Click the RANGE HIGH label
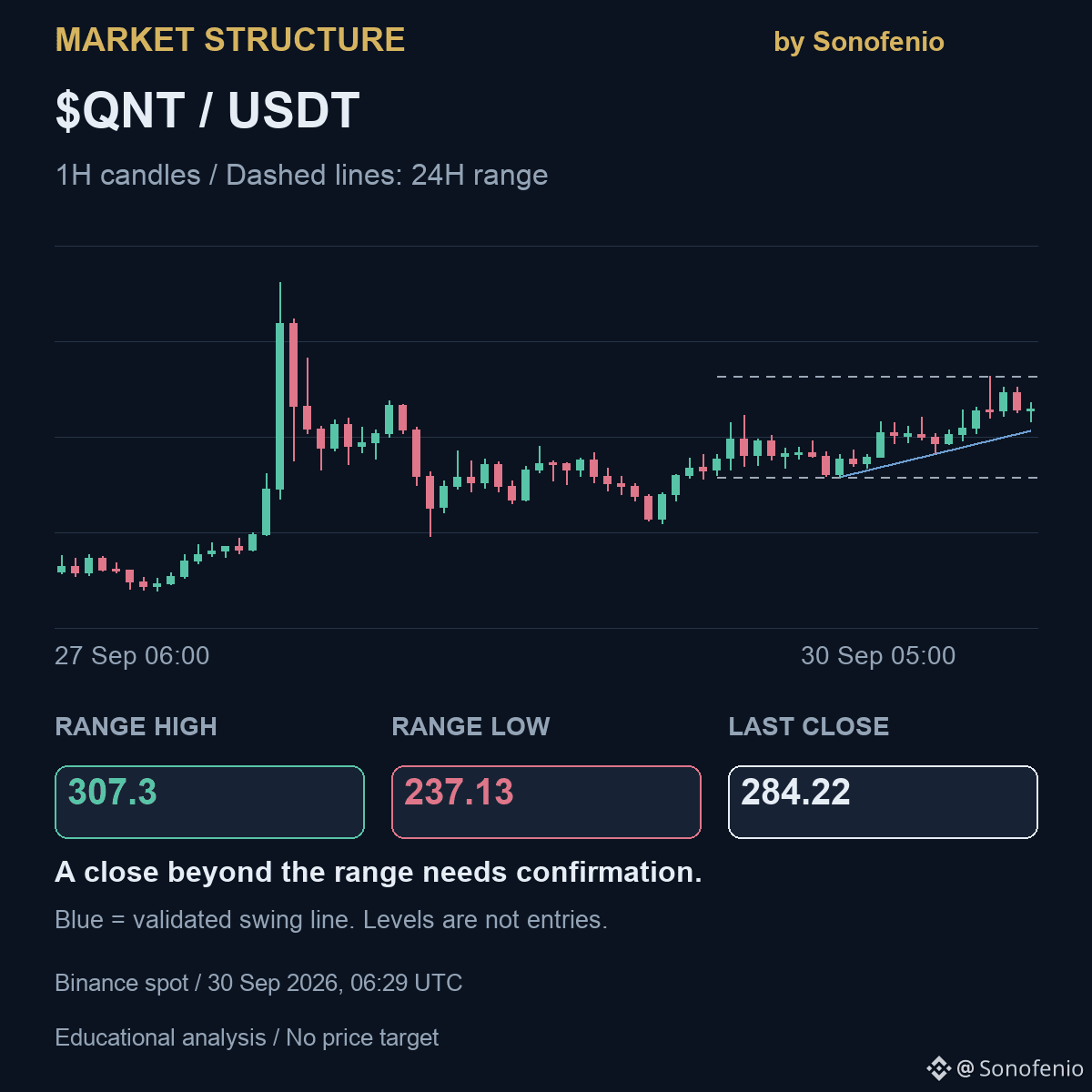Screen dimensions: 1092x1092 tap(136, 726)
